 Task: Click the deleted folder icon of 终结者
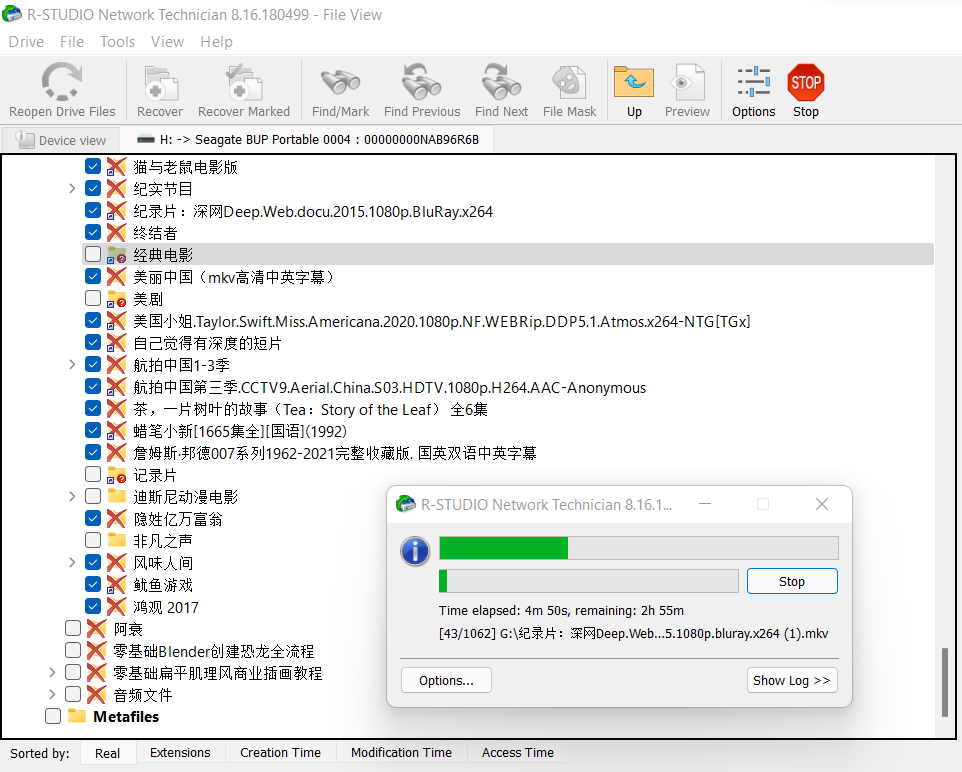(117, 233)
